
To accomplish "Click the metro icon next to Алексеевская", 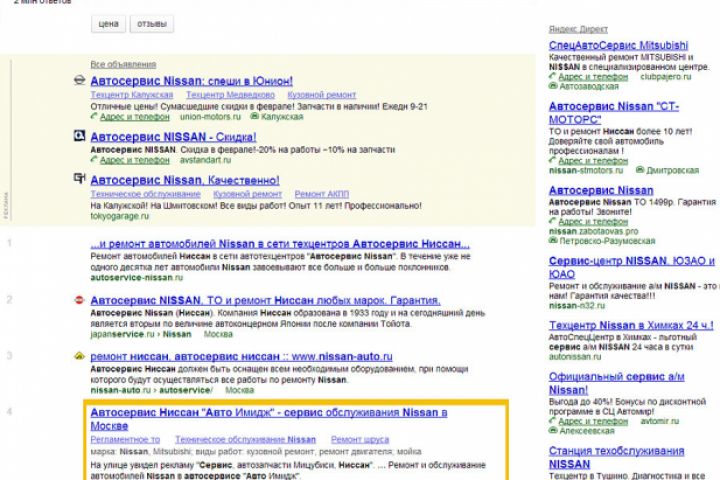I will 553,430.
